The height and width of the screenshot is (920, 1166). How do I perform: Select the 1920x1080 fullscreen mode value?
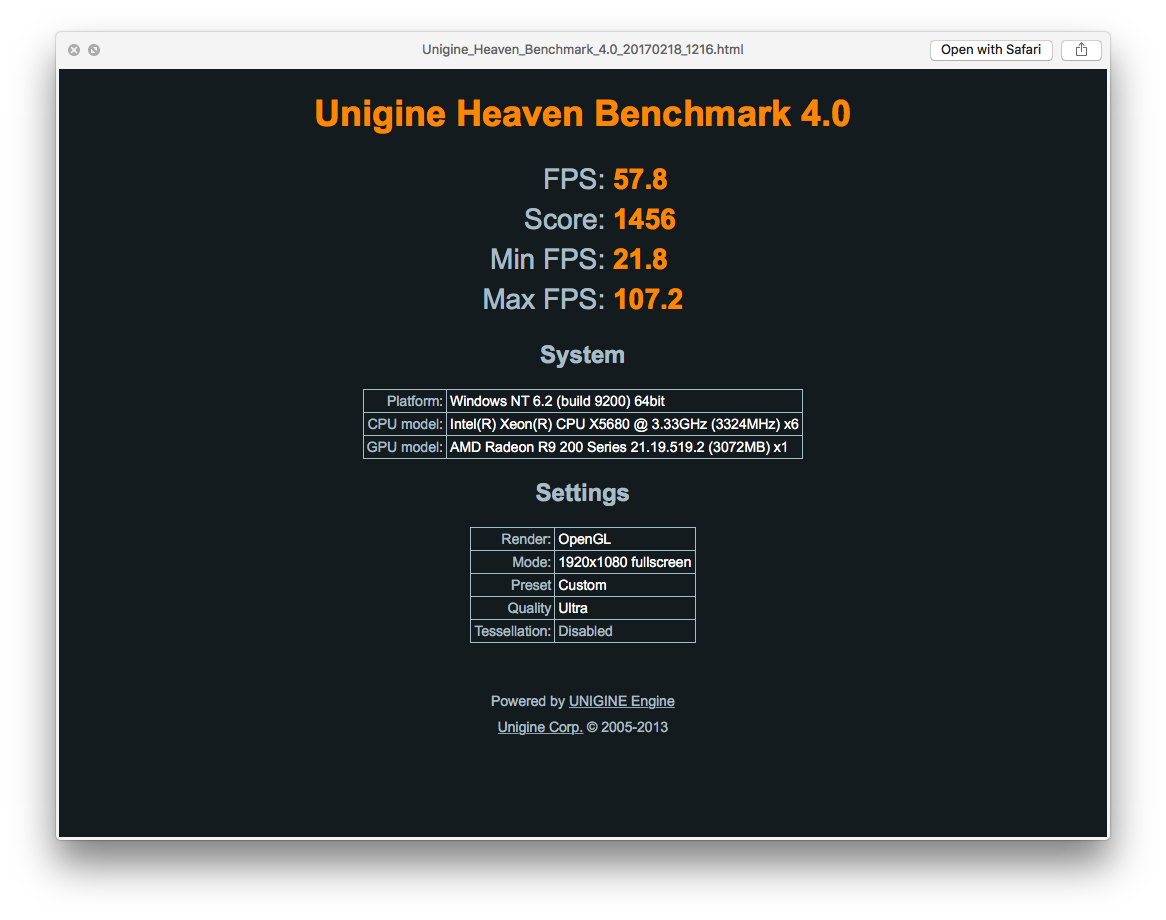tap(625, 562)
